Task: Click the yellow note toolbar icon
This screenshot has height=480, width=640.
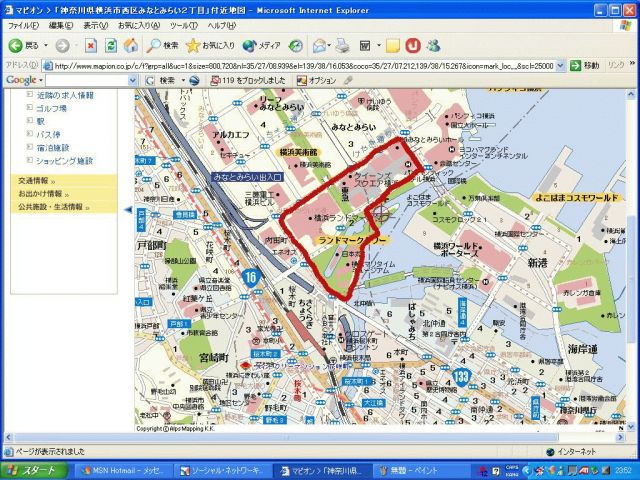Action: pos(393,46)
